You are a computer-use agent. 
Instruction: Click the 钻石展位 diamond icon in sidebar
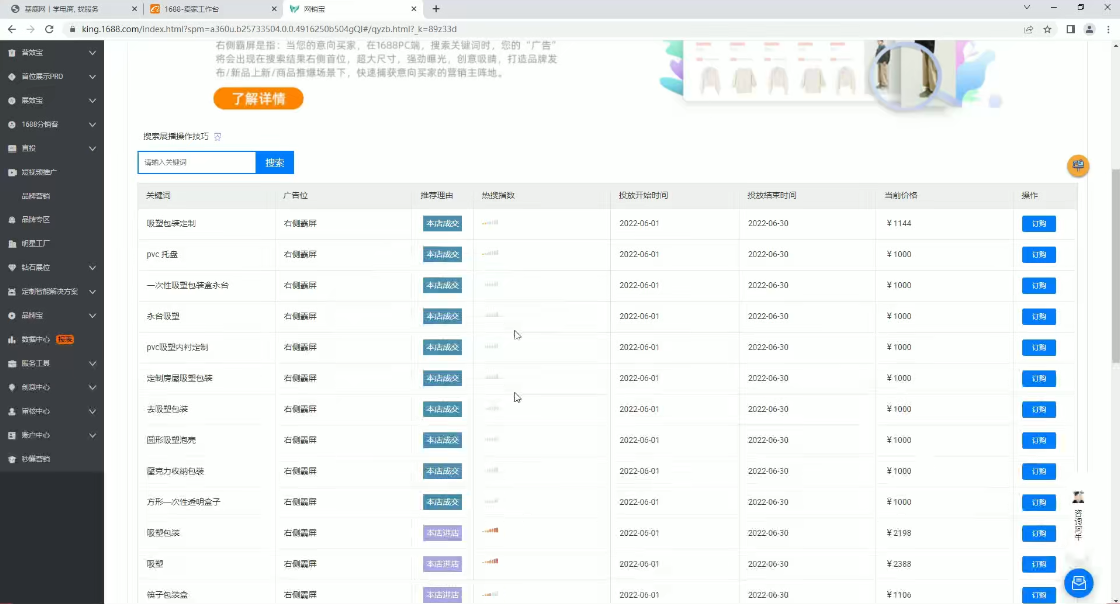coord(12,267)
